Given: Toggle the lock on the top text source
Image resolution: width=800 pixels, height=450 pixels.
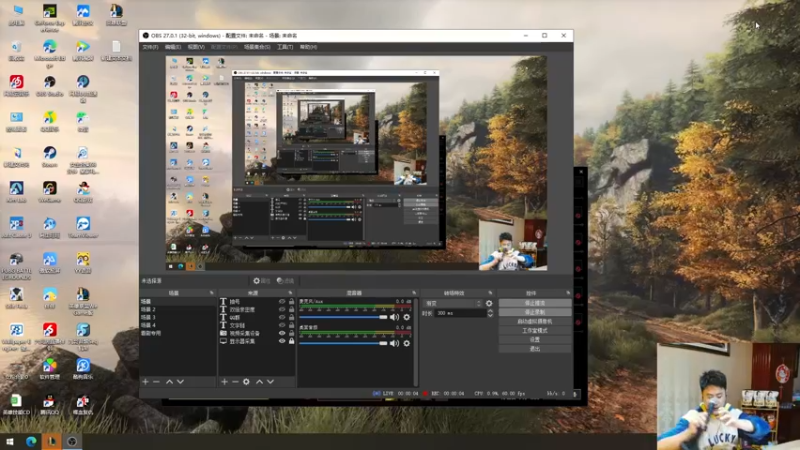Looking at the screenshot, I should 291,302.
